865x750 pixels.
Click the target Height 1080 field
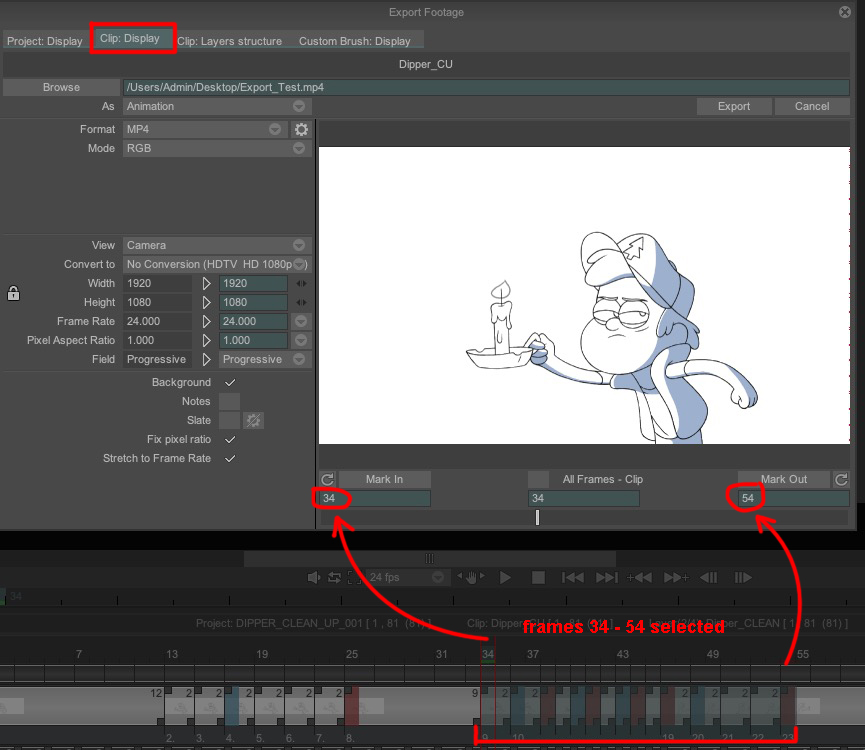[x=253, y=302]
